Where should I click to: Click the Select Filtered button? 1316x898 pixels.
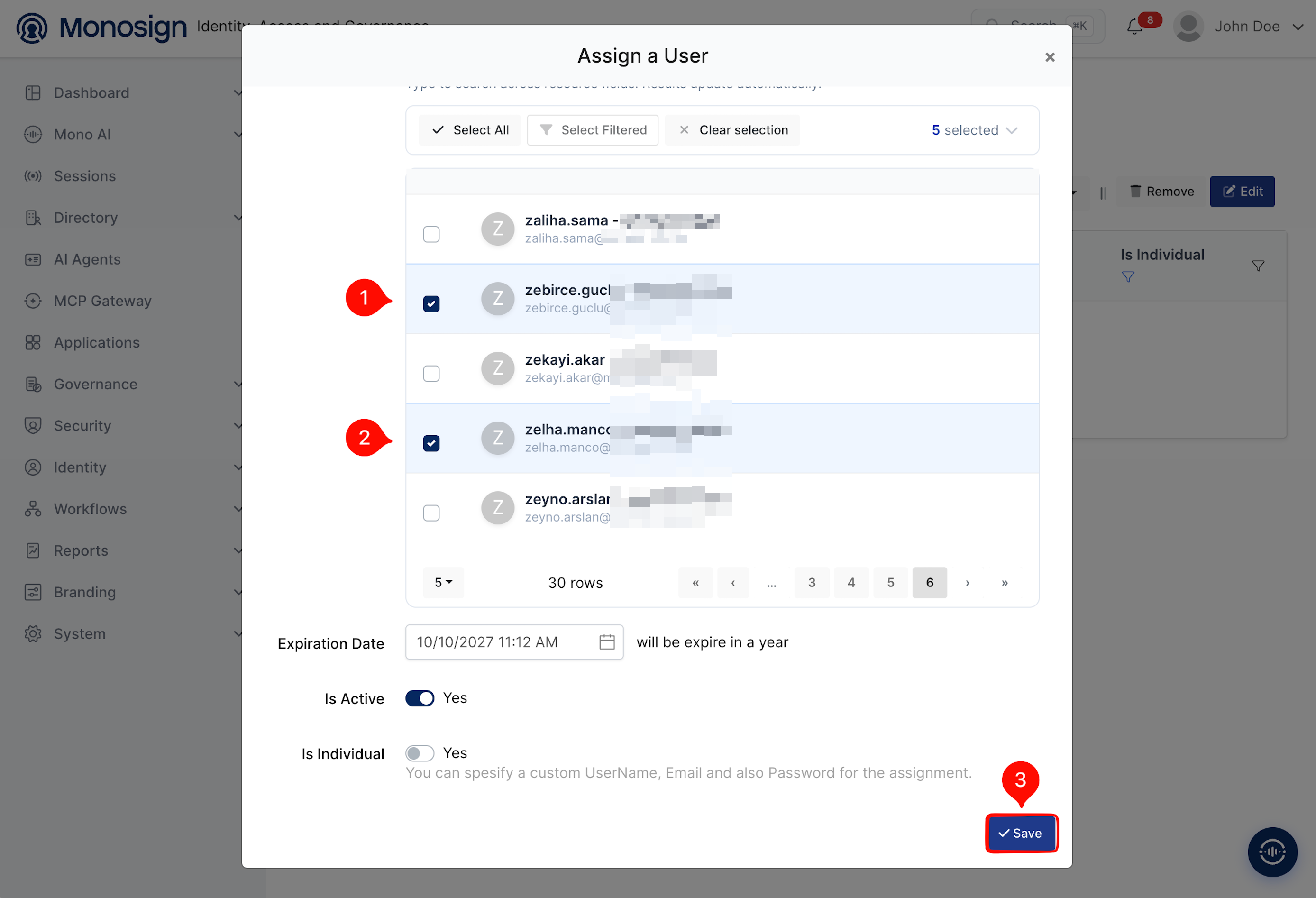[592, 130]
